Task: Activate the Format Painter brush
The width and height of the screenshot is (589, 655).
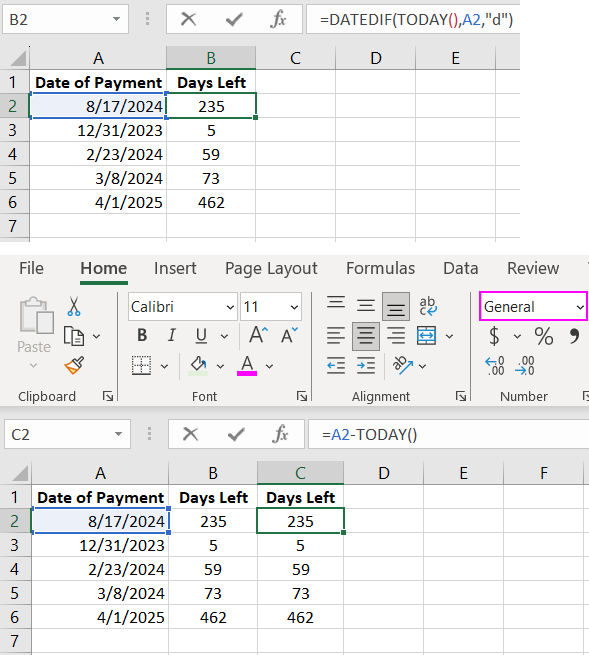Action: 74,365
